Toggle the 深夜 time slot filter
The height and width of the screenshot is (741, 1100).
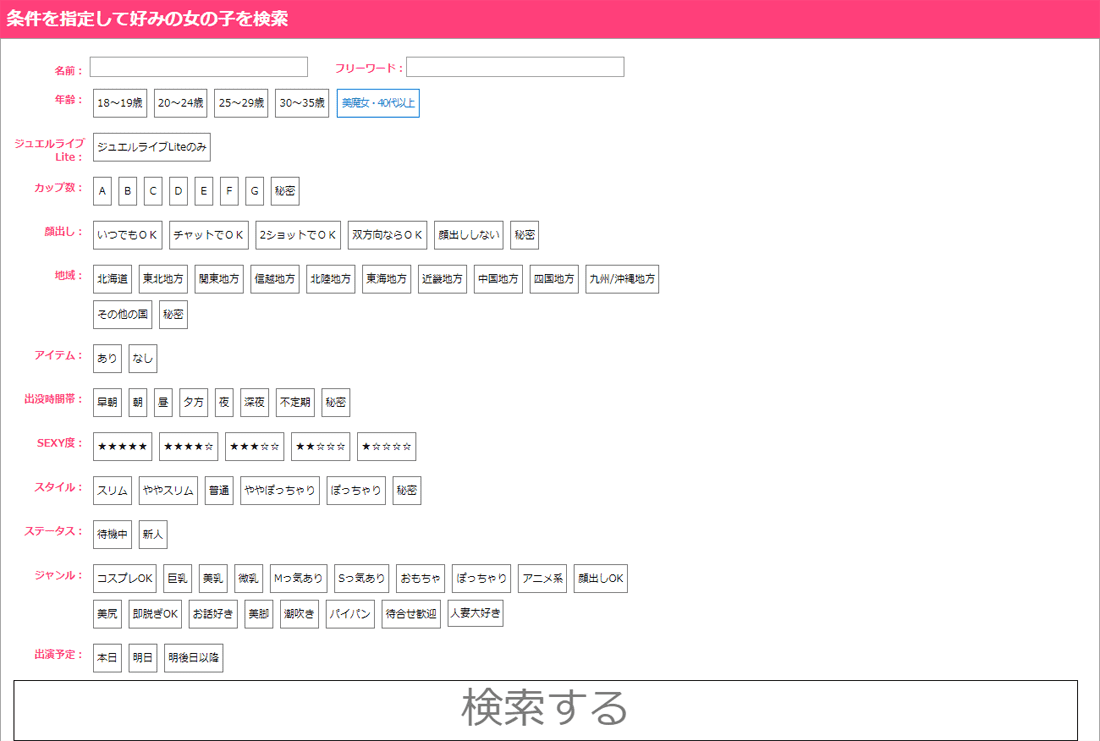click(255, 403)
